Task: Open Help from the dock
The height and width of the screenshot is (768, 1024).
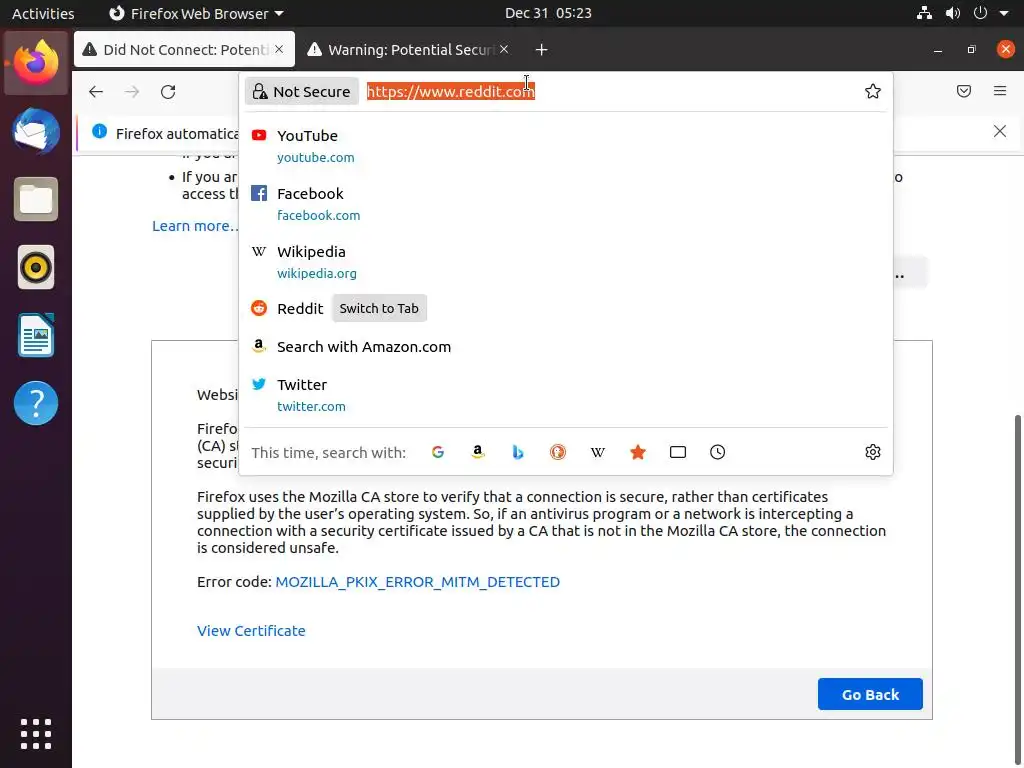Action: coord(36,403)
